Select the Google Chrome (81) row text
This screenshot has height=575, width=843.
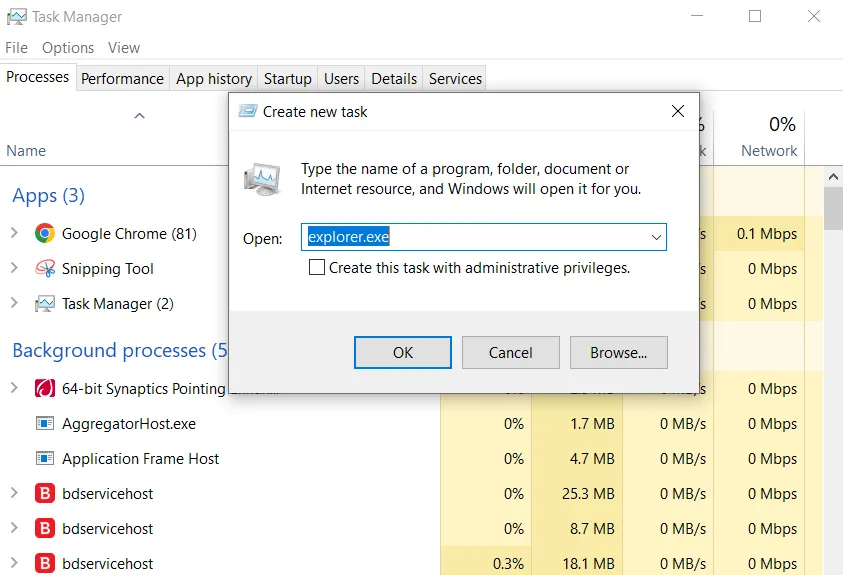(x=129, y=234)
